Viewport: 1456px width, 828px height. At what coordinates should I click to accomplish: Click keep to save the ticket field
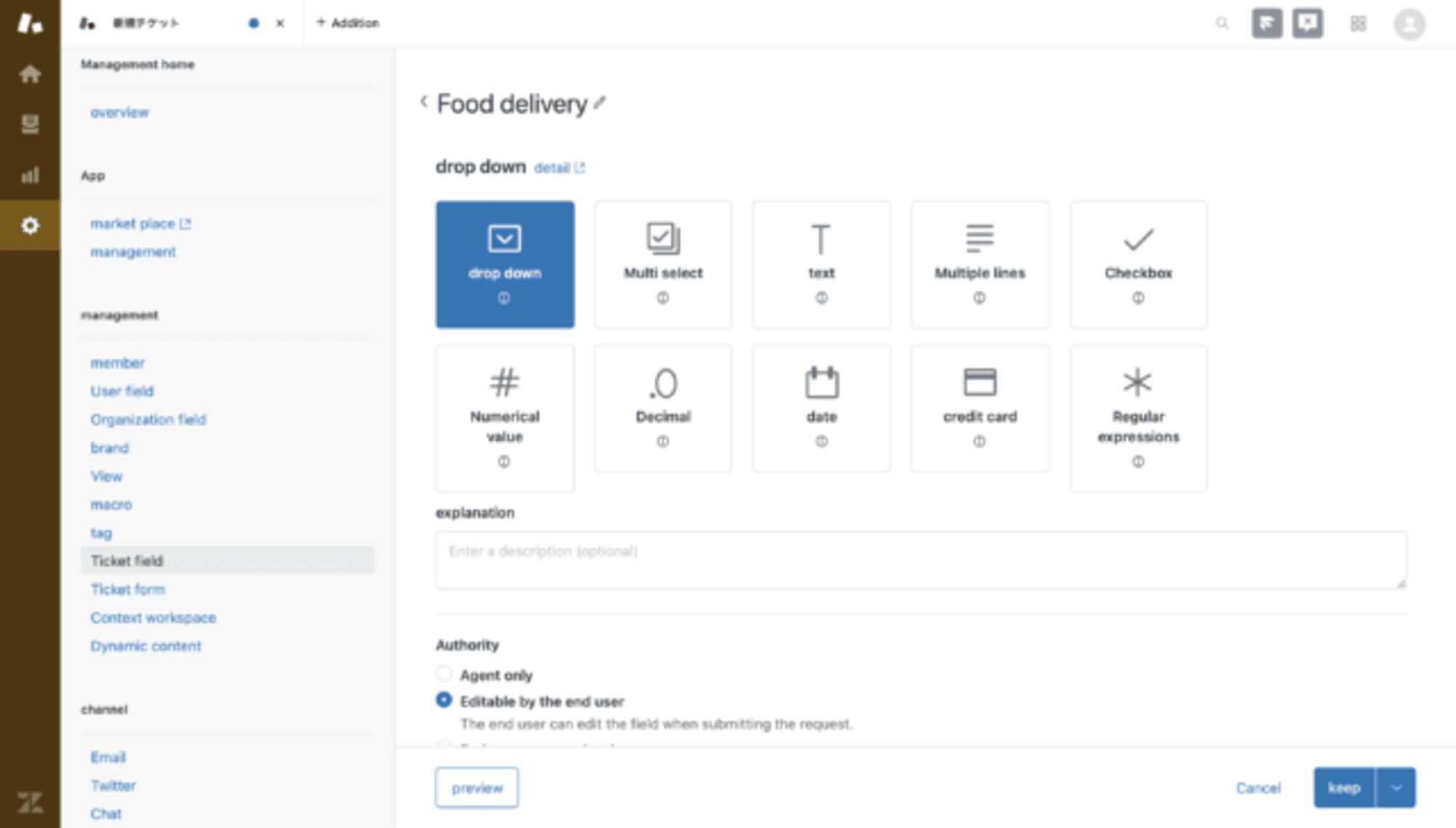click(x=1343, y=788)
